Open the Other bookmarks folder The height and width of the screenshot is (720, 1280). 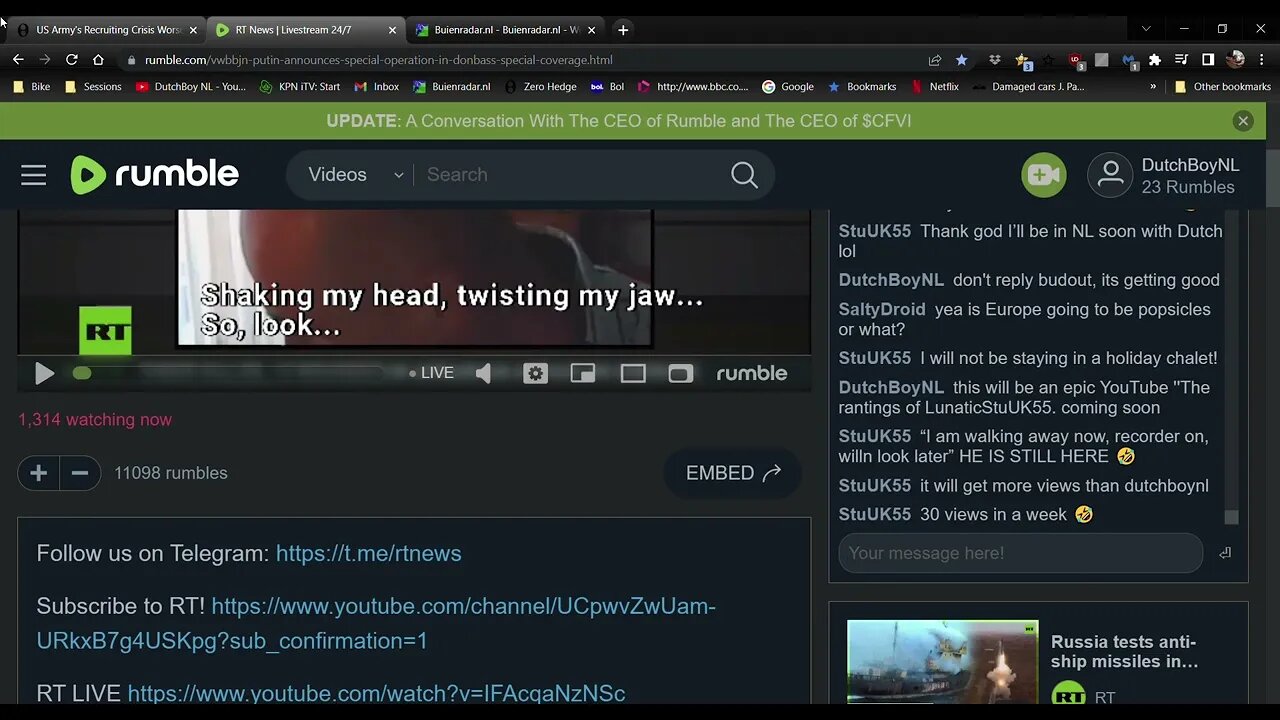[x=1222, y=87]
